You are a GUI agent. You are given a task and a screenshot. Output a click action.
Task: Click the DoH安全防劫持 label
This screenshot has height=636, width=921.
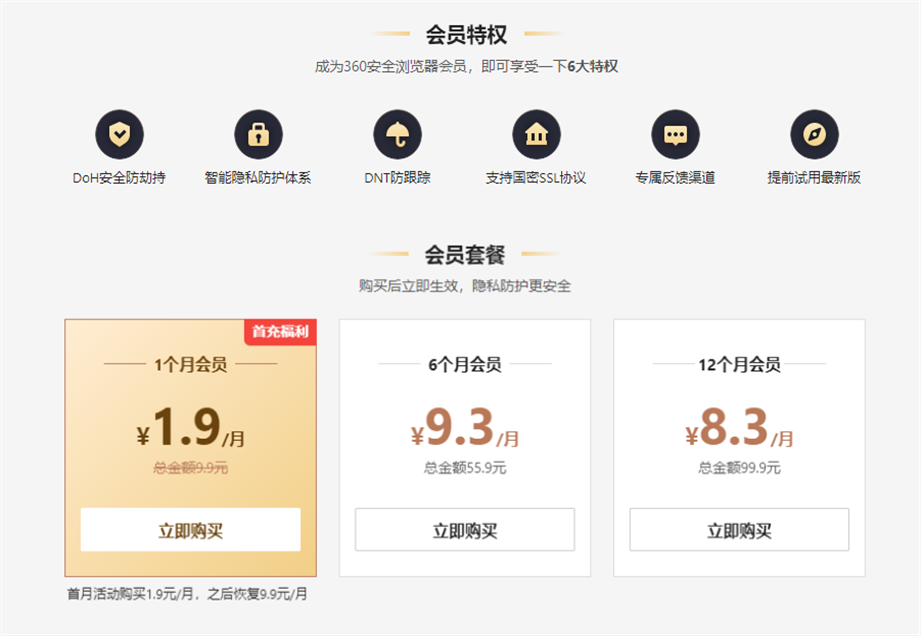tap(119, 178)
